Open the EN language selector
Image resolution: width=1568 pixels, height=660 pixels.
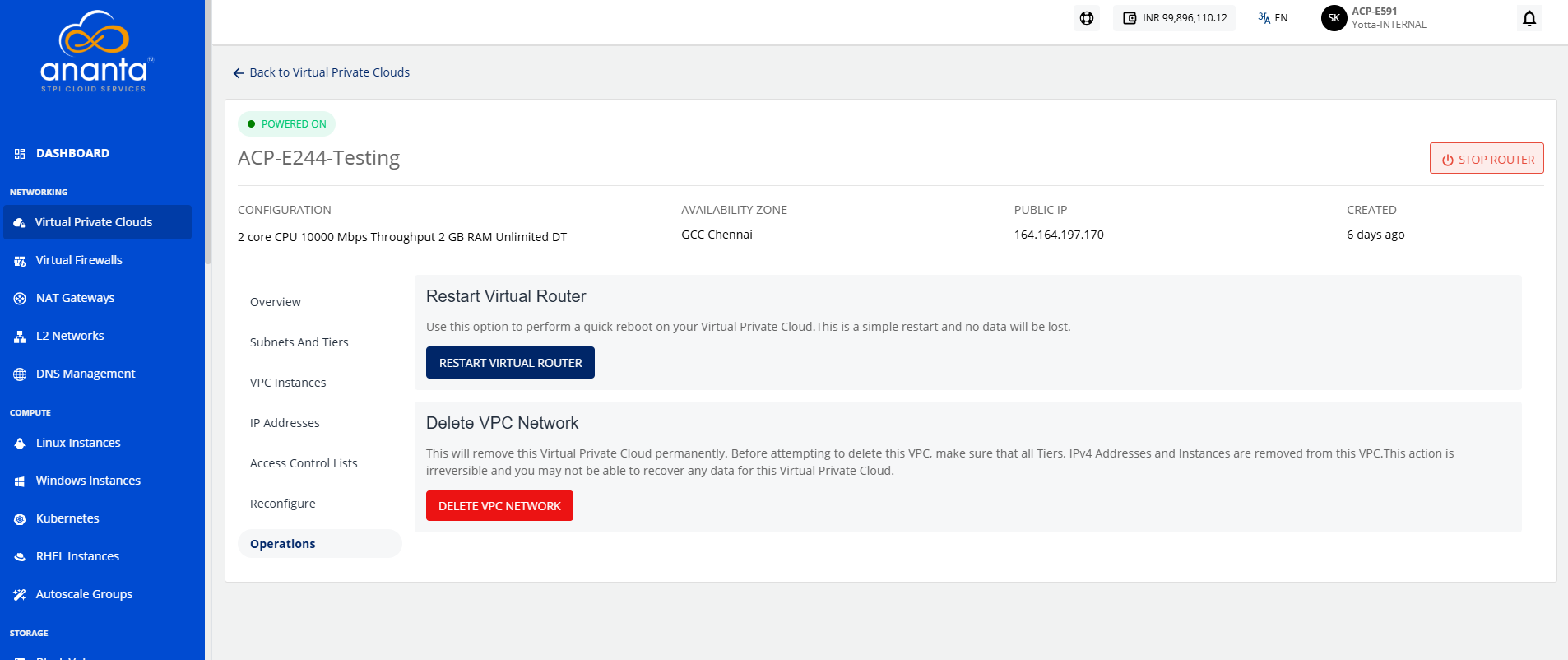click(x=1273, y=18)
